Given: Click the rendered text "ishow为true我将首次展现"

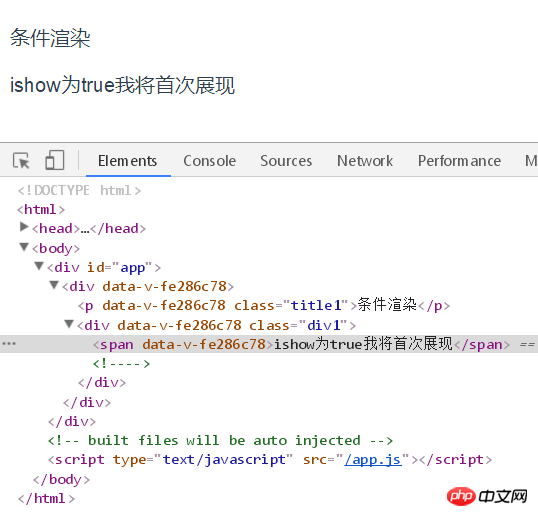Looking at the screenshot, I should pos(122,85).
